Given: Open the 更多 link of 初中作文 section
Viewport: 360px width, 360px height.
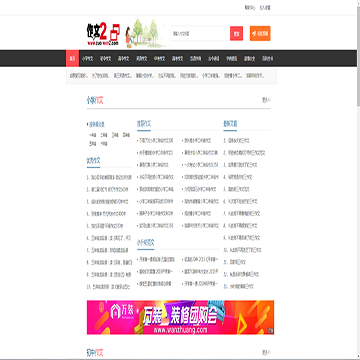Looking at the screenshot, I should pyautogui.click(x=266, y=352).
